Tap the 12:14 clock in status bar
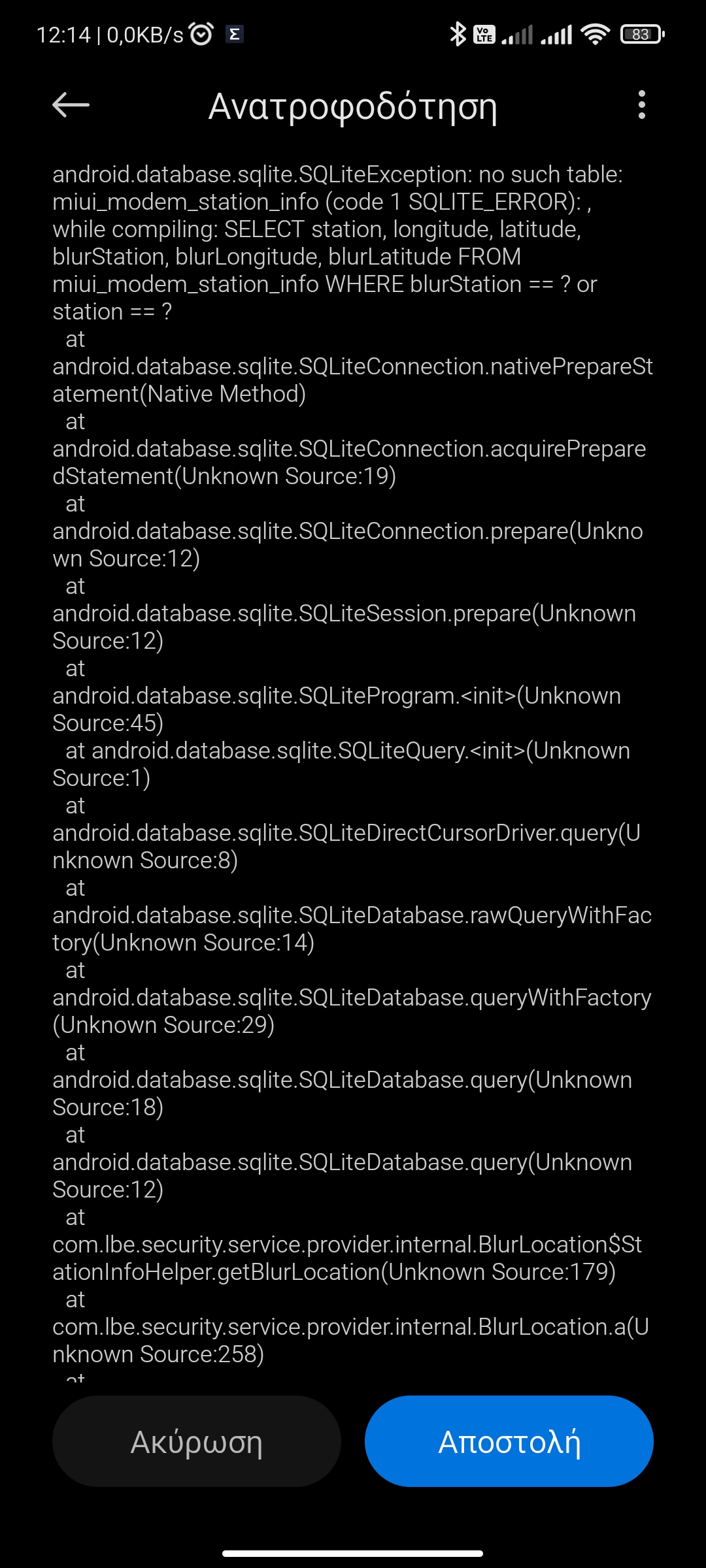 coord(63,35)
